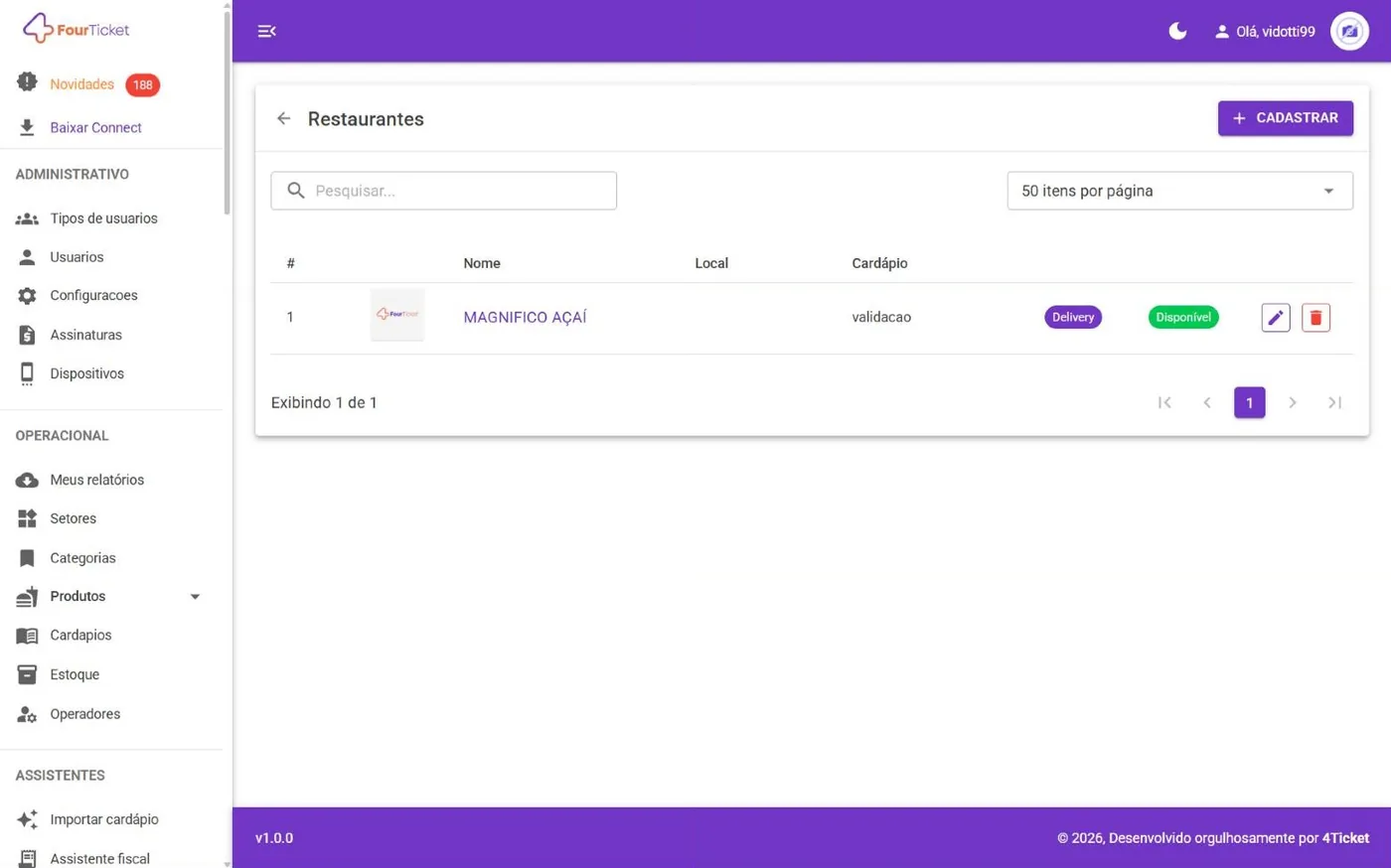Viewport: 1391px width, 868px height.
Task: Edit MAGNIFICO AÇAÍ with the pencil icon
Action: click(x=1275, y=318)
